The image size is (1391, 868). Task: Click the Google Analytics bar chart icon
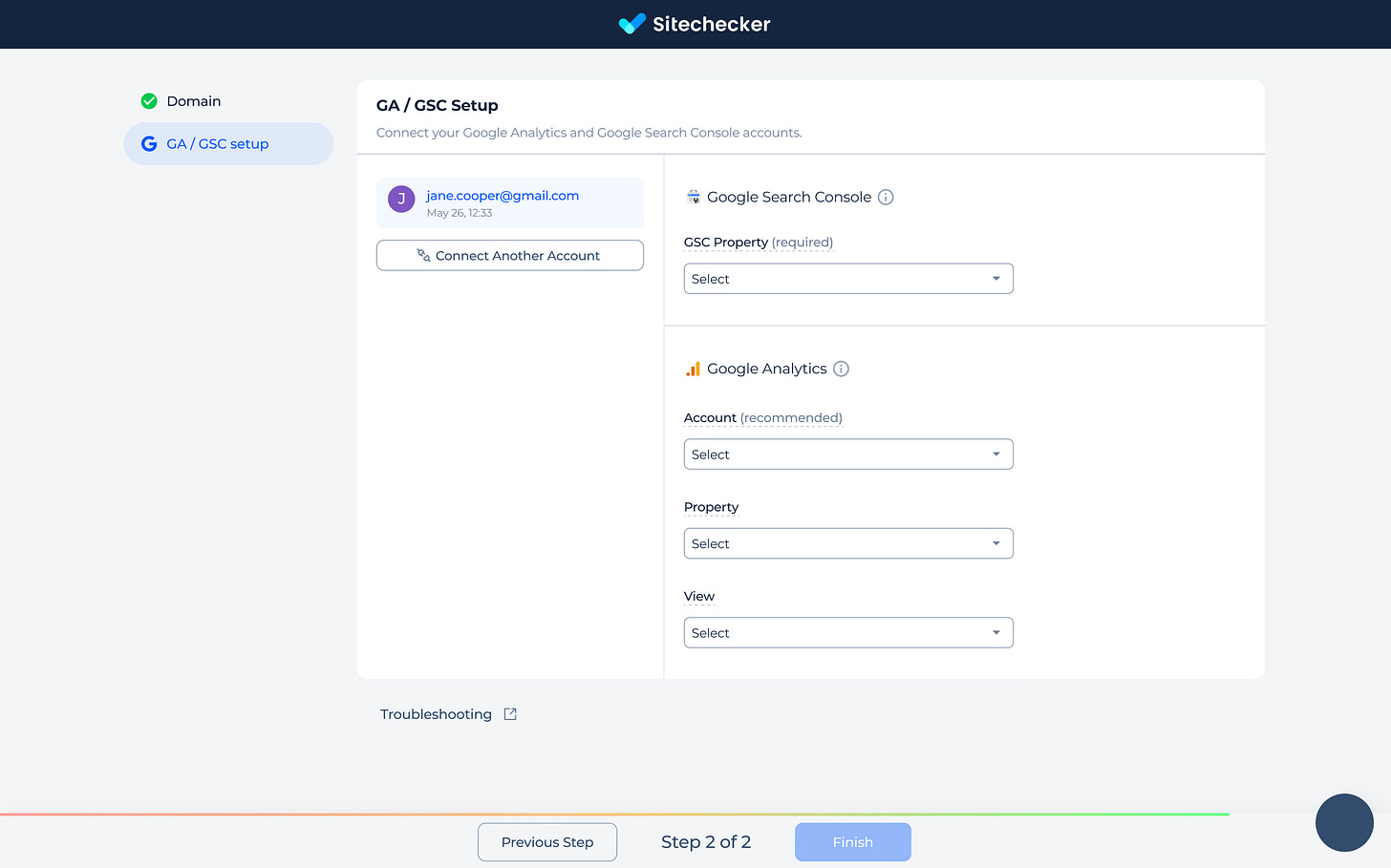694,369
